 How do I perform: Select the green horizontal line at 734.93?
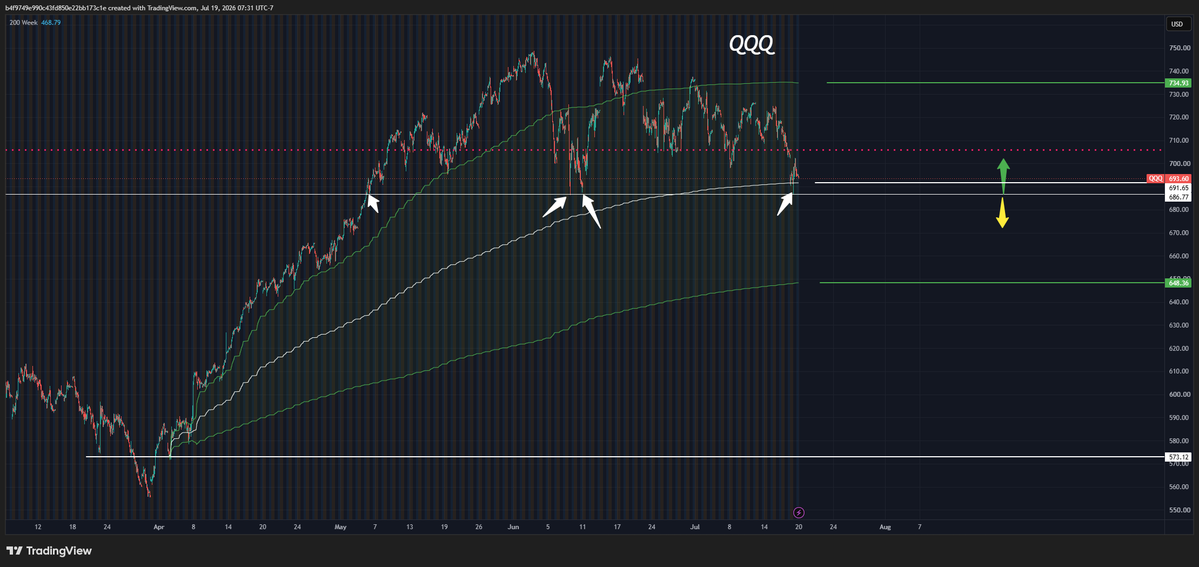point(994,83)
